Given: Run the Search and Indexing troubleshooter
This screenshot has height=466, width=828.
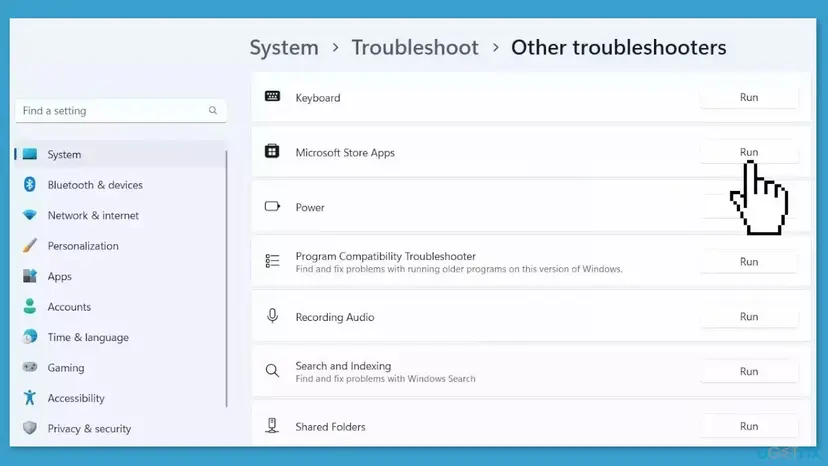Looking at the screenshot, I should (x=749, y=371).
